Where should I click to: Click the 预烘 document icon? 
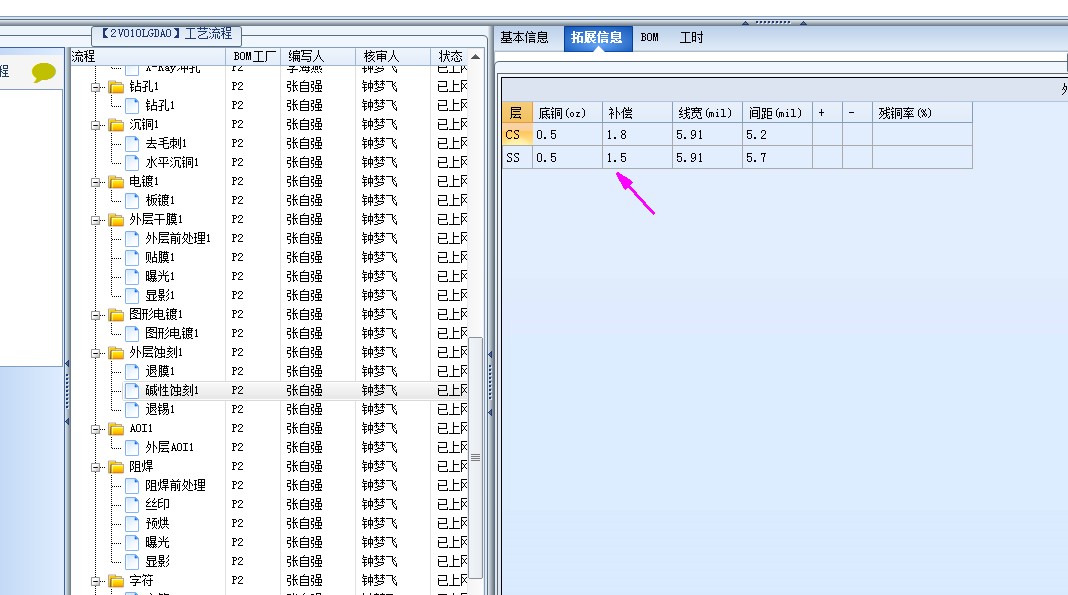[132, 524]
